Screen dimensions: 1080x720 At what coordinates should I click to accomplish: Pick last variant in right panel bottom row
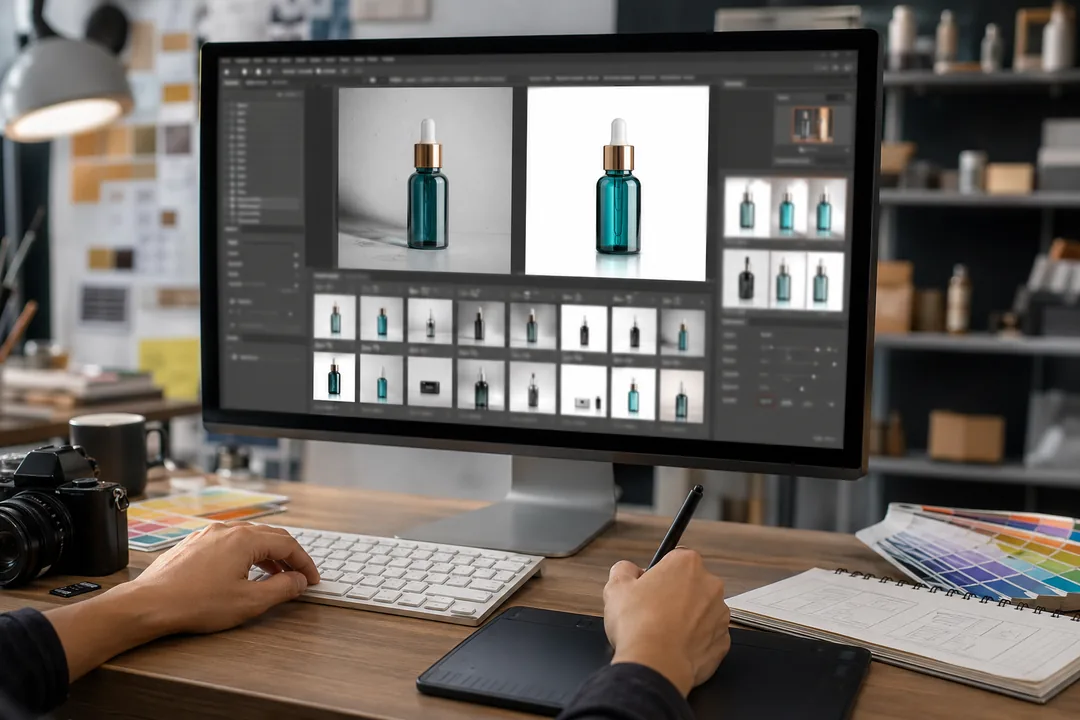point(822,282)
